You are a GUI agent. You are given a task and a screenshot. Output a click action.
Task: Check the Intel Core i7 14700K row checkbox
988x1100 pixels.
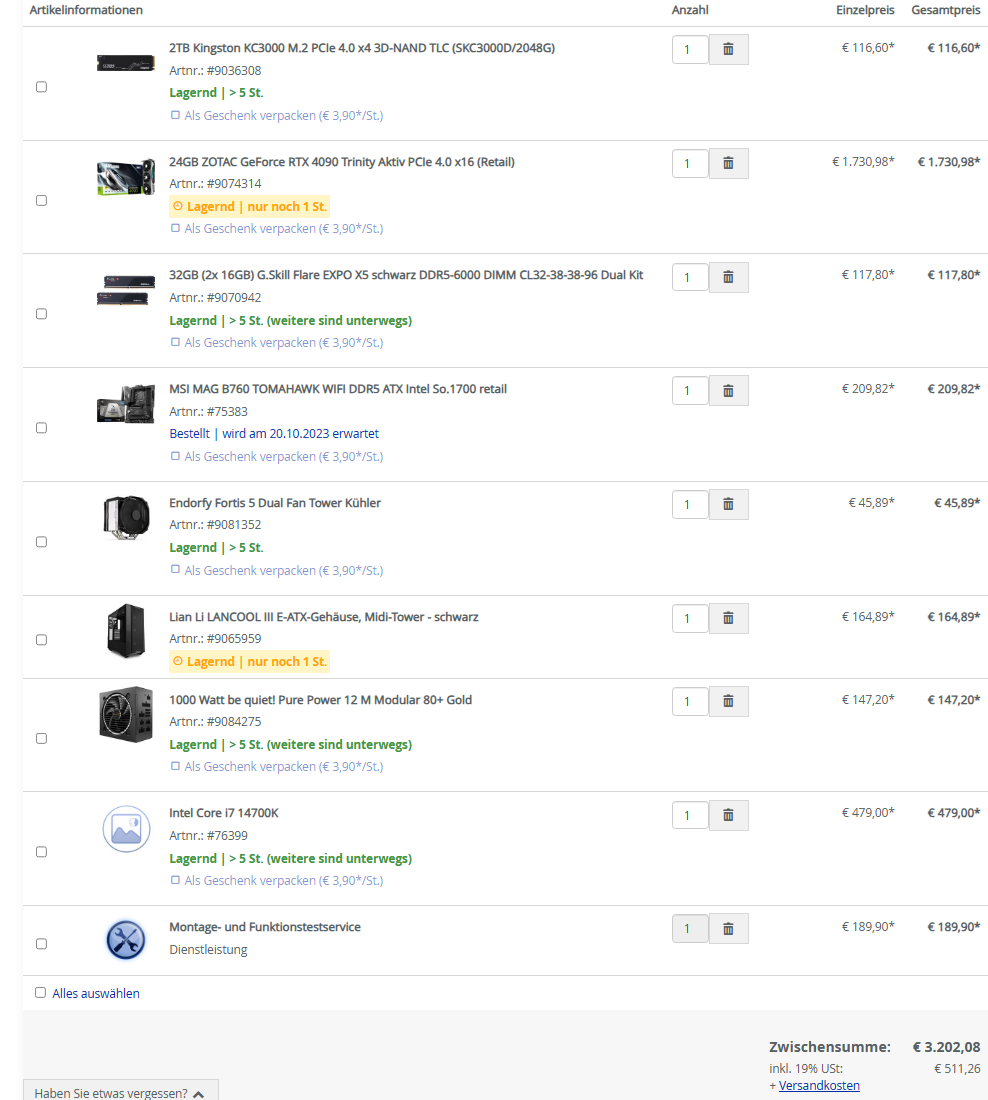coord(41,852)
